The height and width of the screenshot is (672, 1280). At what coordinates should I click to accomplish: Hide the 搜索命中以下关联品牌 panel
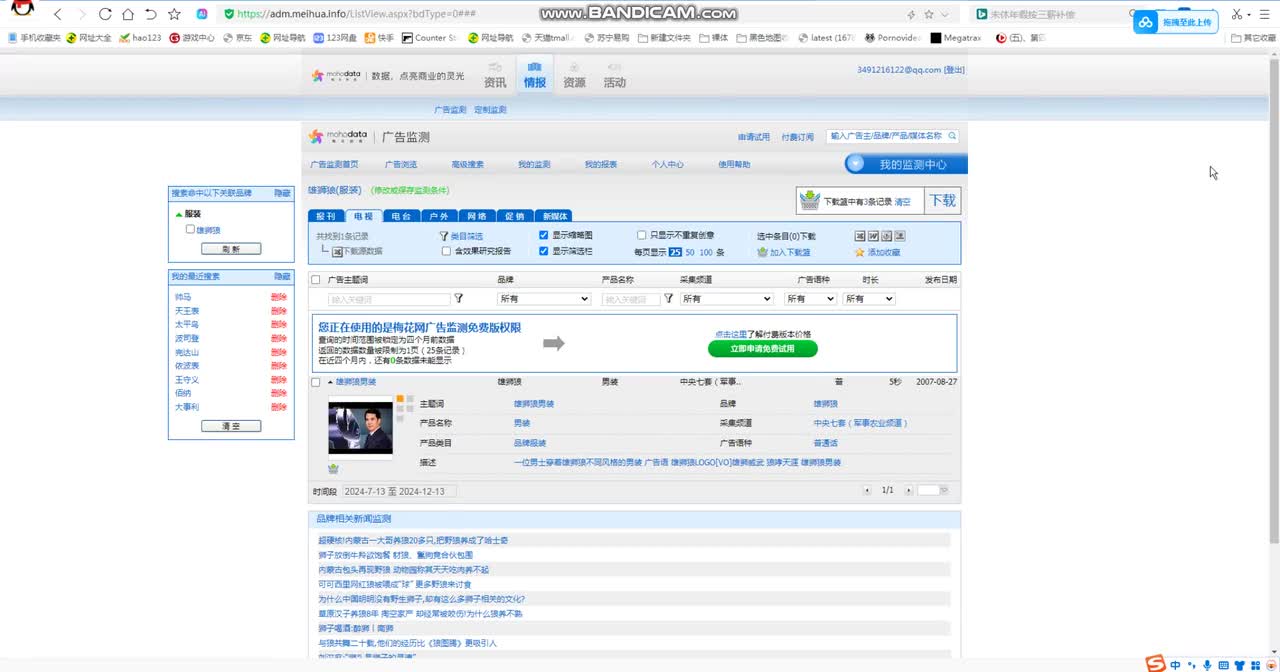coord(283,193)
